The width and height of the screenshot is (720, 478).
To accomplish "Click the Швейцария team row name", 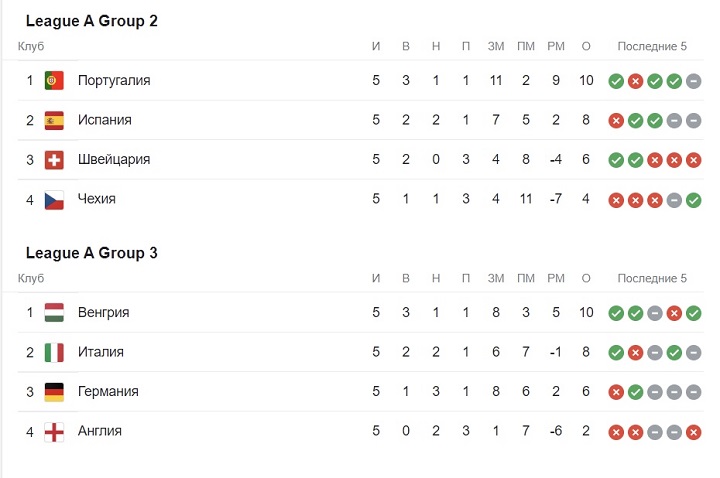I will (114, 160).
